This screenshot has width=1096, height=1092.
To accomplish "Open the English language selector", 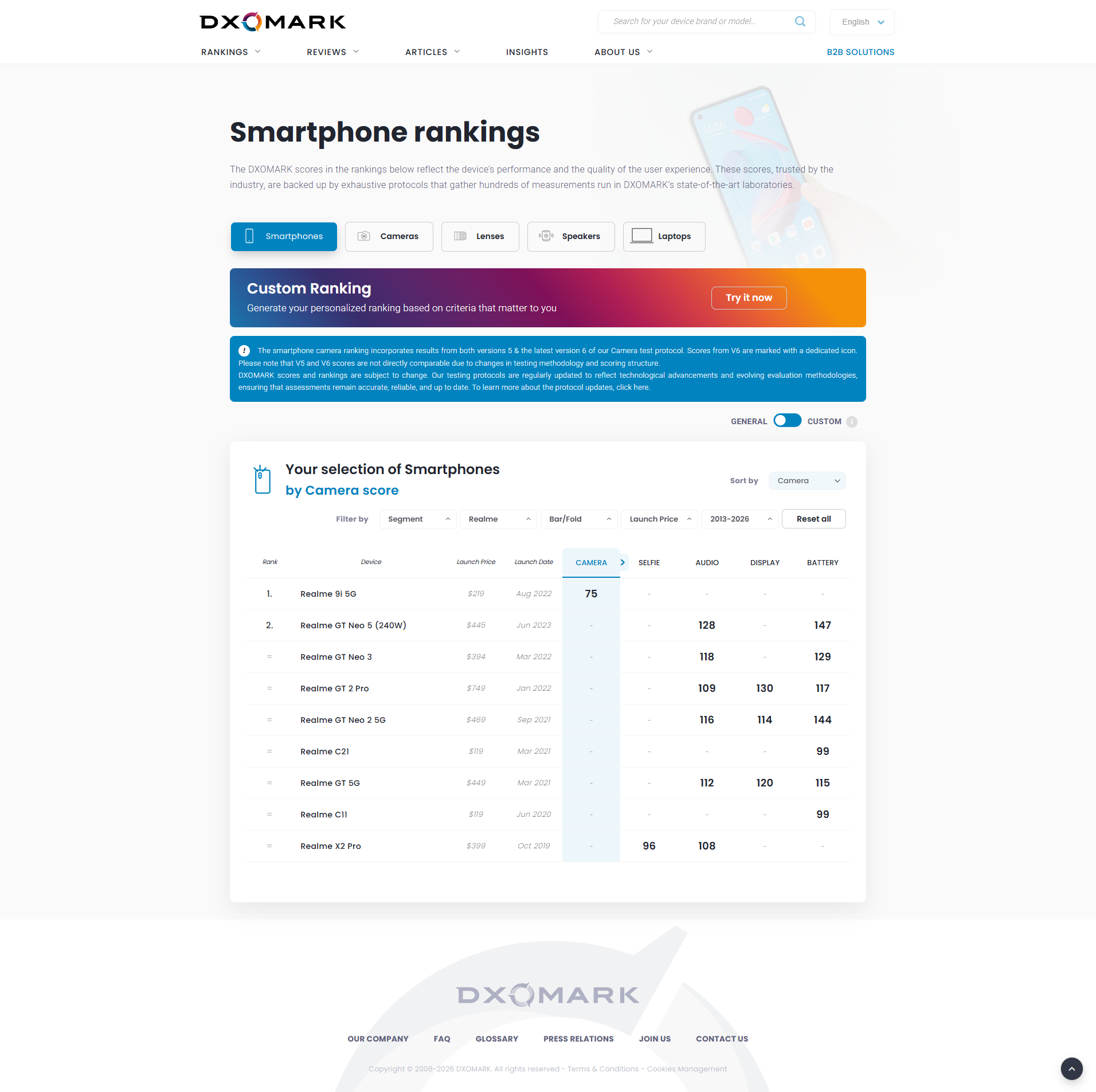I will (862, 22).
